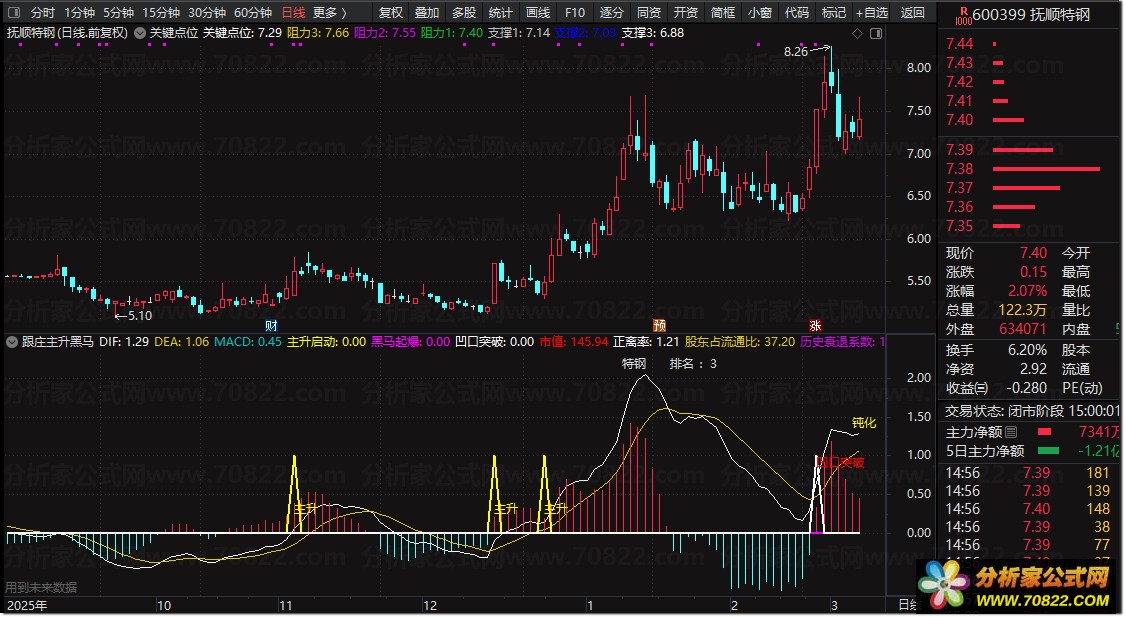Click the diamond icon above the price chart

pos(857,33)
